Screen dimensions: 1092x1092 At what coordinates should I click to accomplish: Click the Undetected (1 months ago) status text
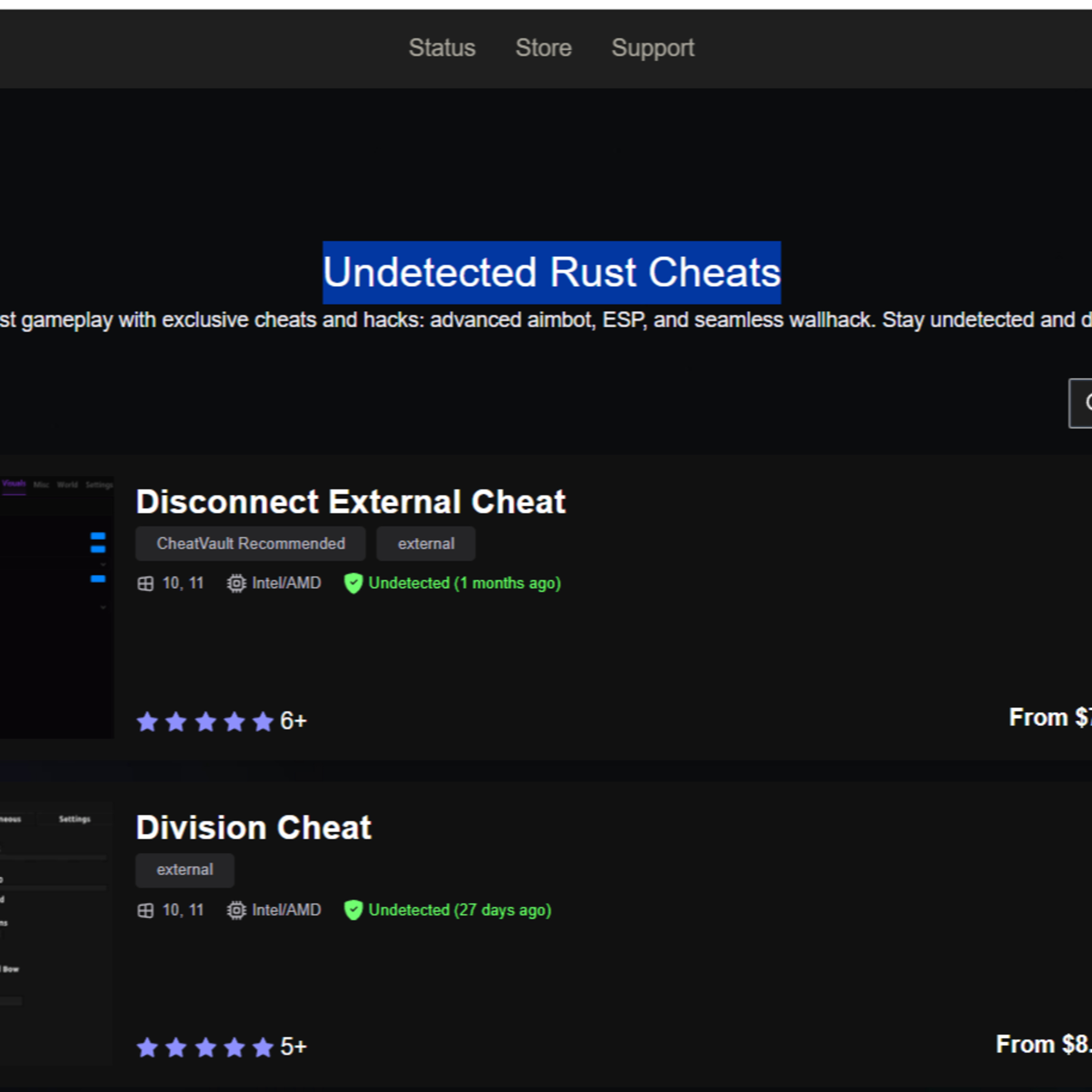click(464, 583)
